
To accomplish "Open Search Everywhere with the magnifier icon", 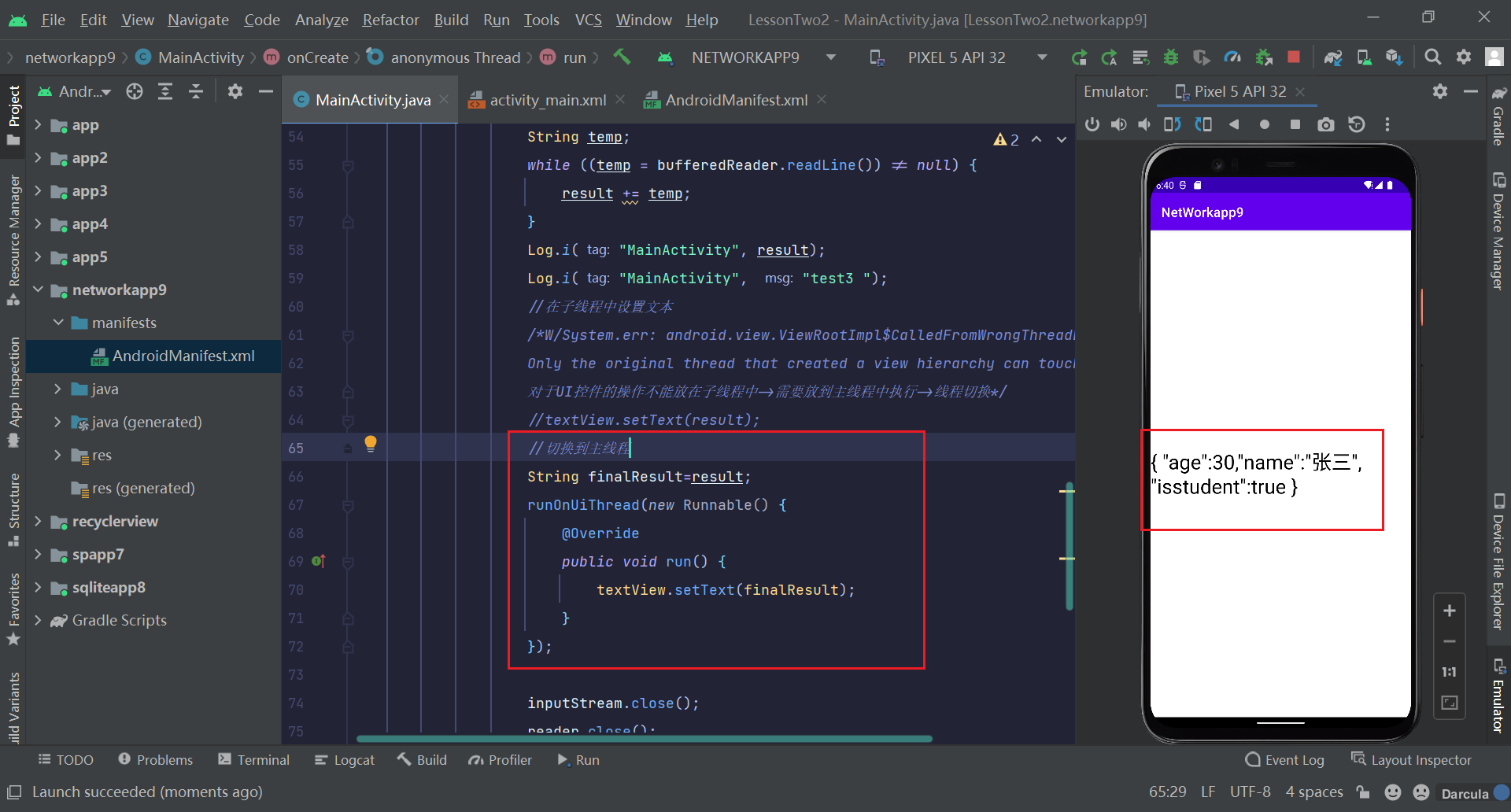I will tap(1432, 57).
